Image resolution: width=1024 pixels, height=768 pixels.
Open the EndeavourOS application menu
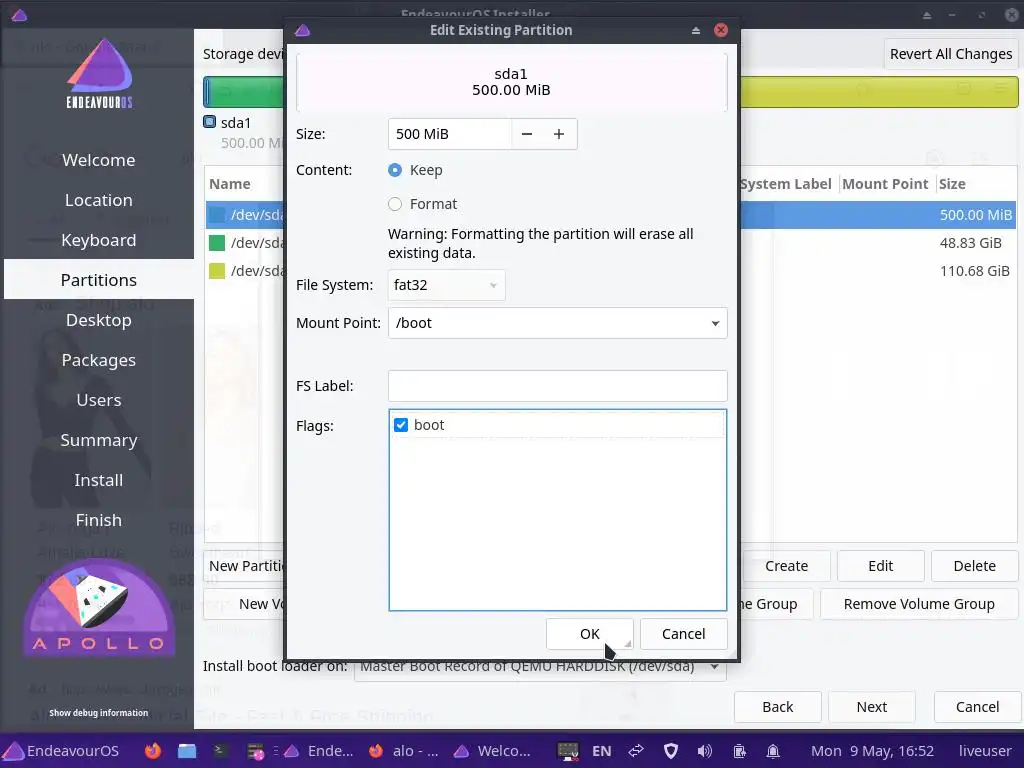click(62, 751)
